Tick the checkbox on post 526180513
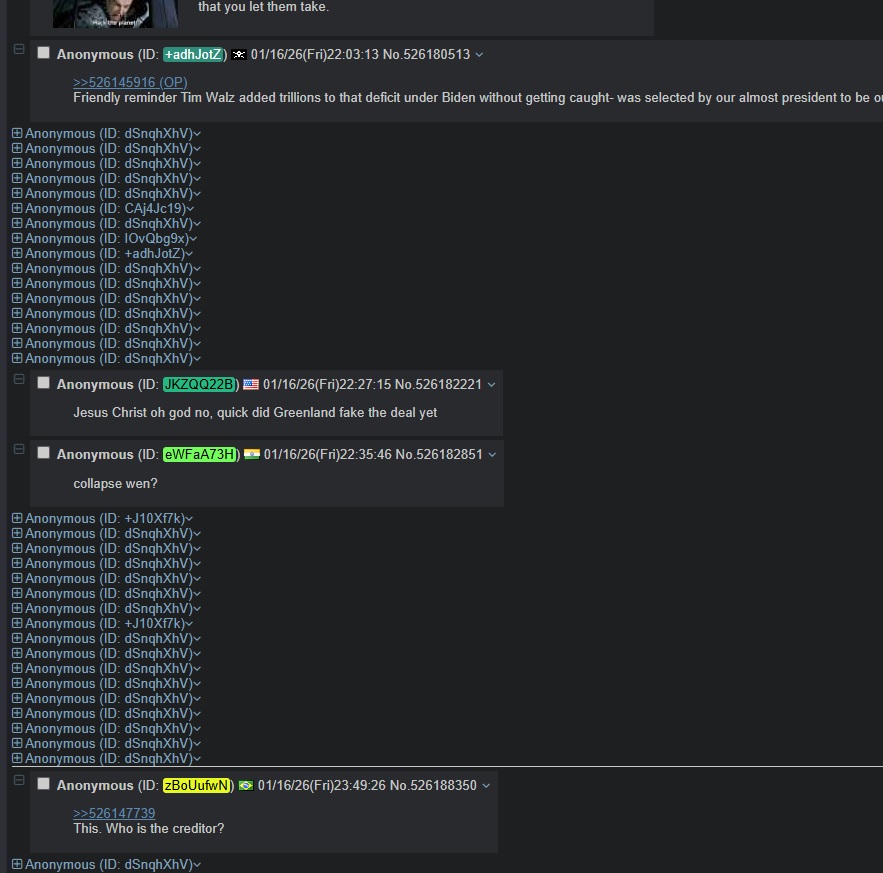 (43, 53)
